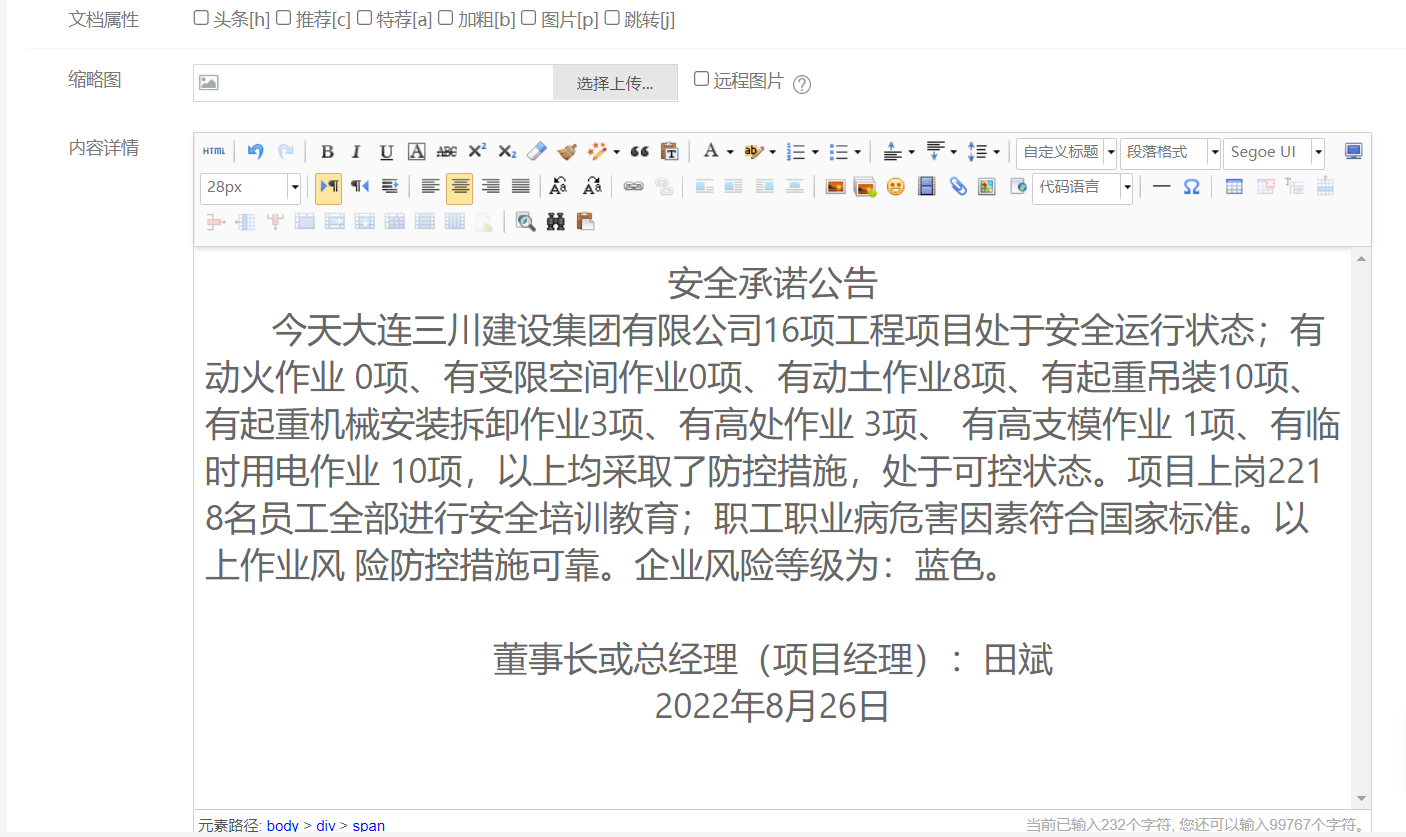Add a character border to text

click(417, 152)
